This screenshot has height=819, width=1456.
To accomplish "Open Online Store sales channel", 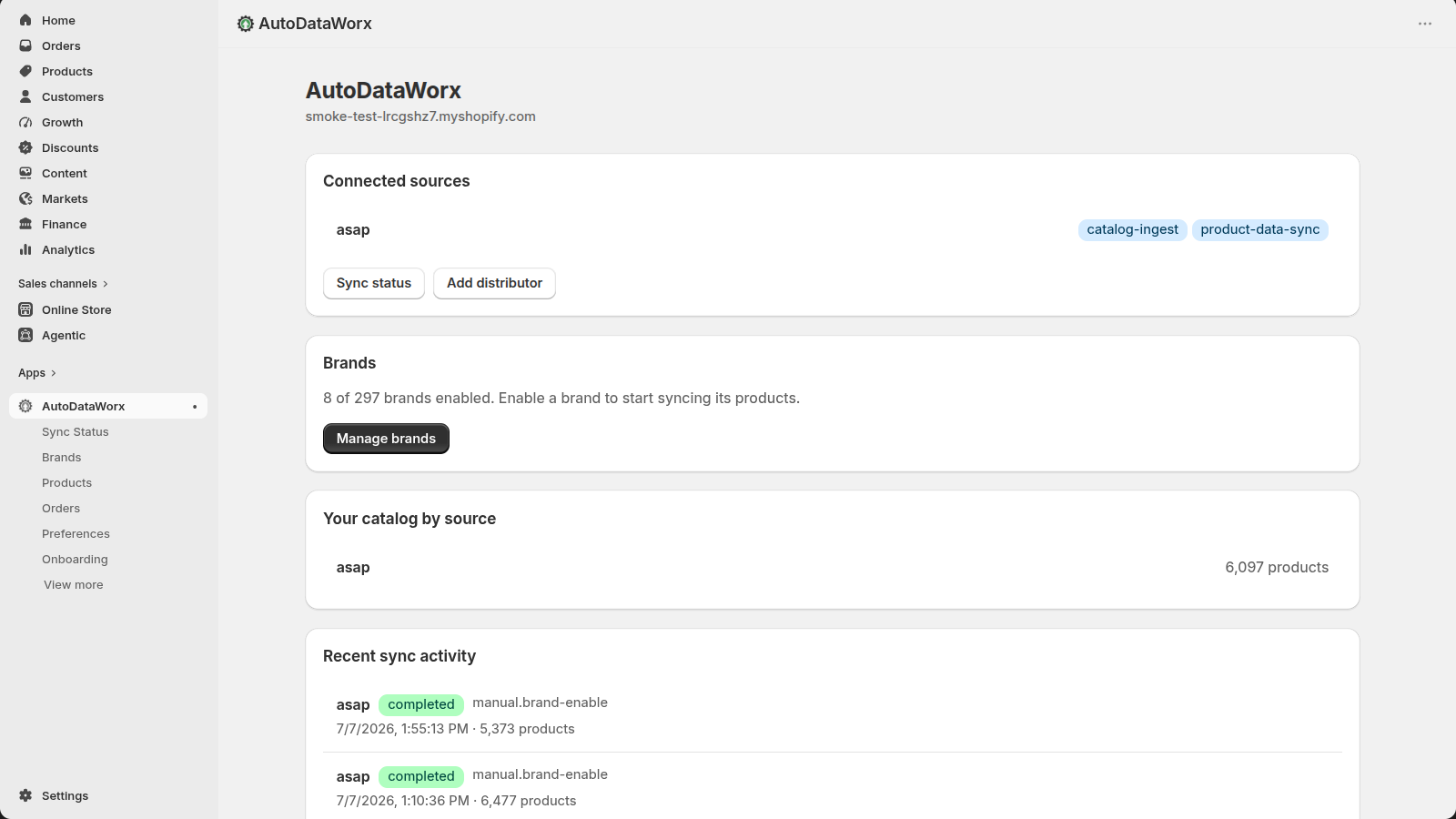I will [x=76, y=309].
